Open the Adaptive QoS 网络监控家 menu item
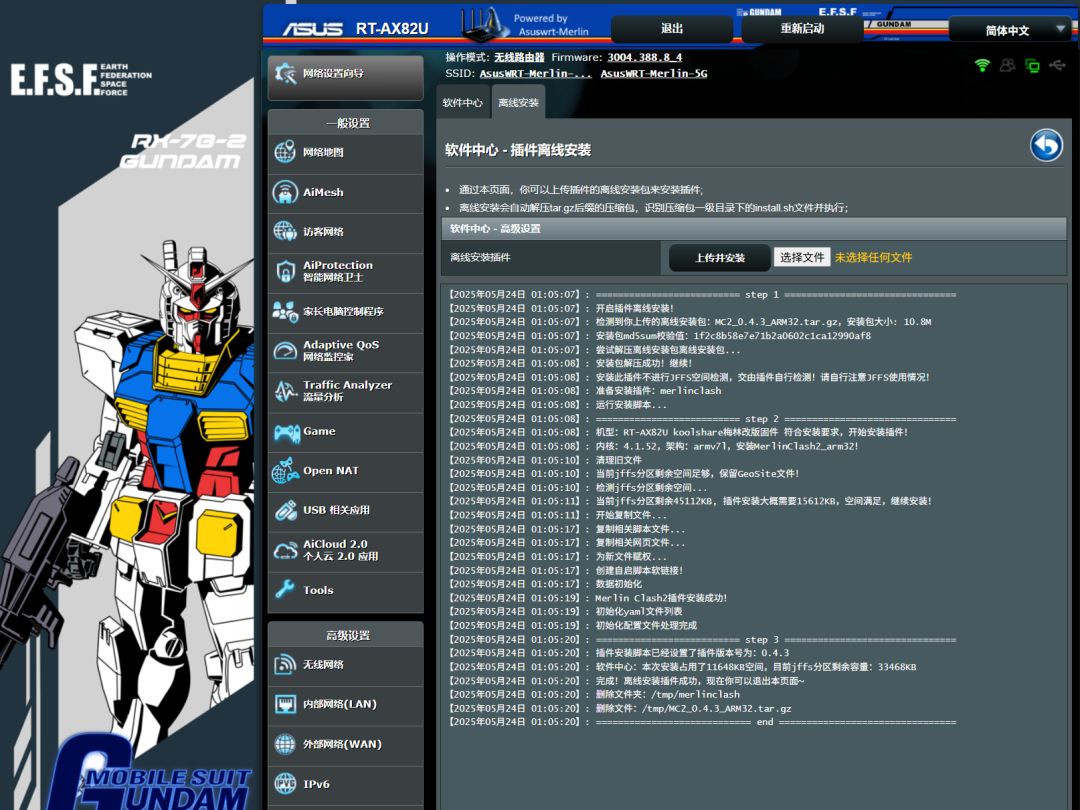The width and height of the screenshot is (1080, 810). click(x=346, y=352)
